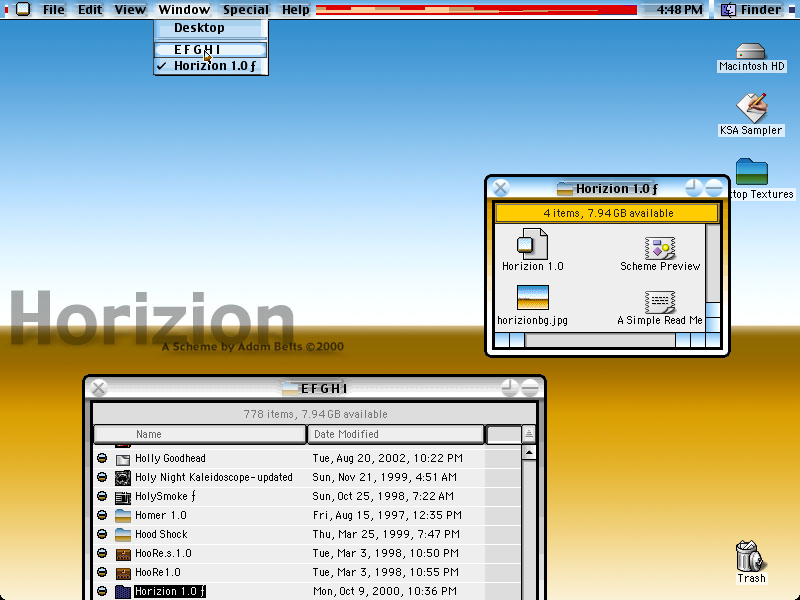
Task: Select the Scheme Preview document icon
Action: [x=660, y=248]
